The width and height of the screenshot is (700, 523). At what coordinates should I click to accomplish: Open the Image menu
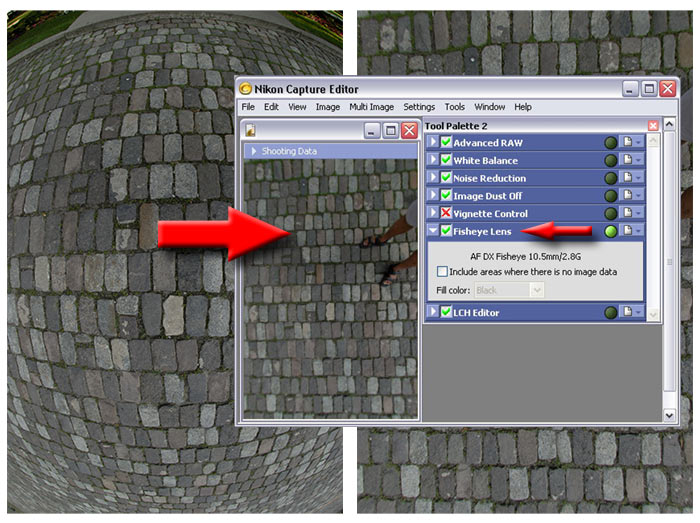(328, 107)
